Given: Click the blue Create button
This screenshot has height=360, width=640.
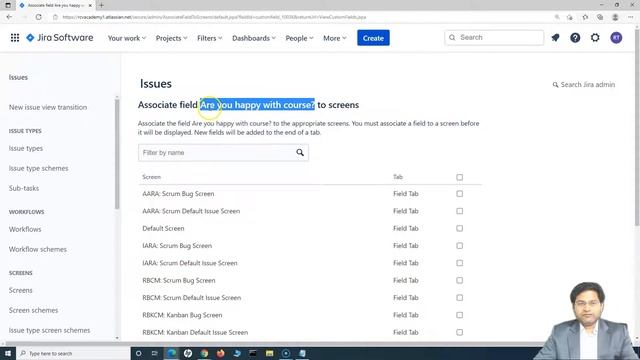Looking at the screenshot, I should click(x=373, y=38).
